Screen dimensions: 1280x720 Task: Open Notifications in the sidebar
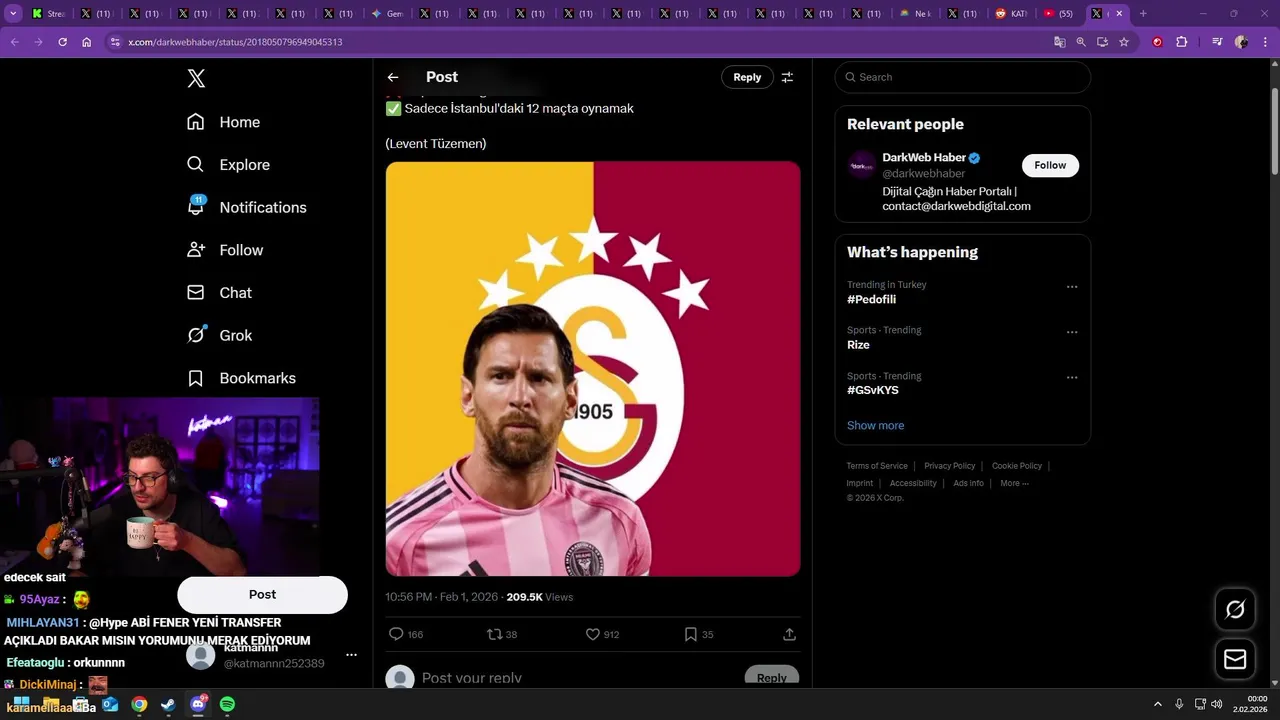[x=247, y=207]
